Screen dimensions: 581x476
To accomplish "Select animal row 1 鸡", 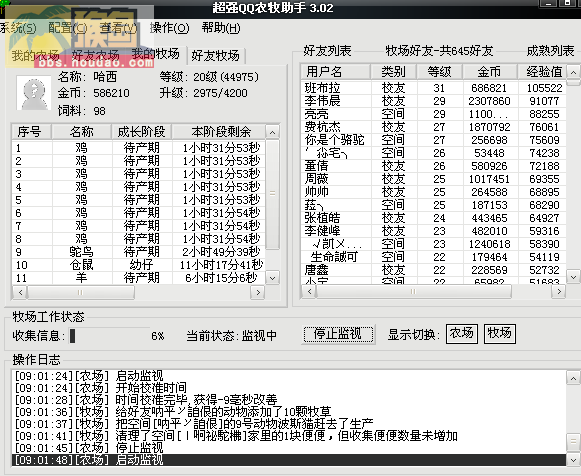I will (139, 148).
